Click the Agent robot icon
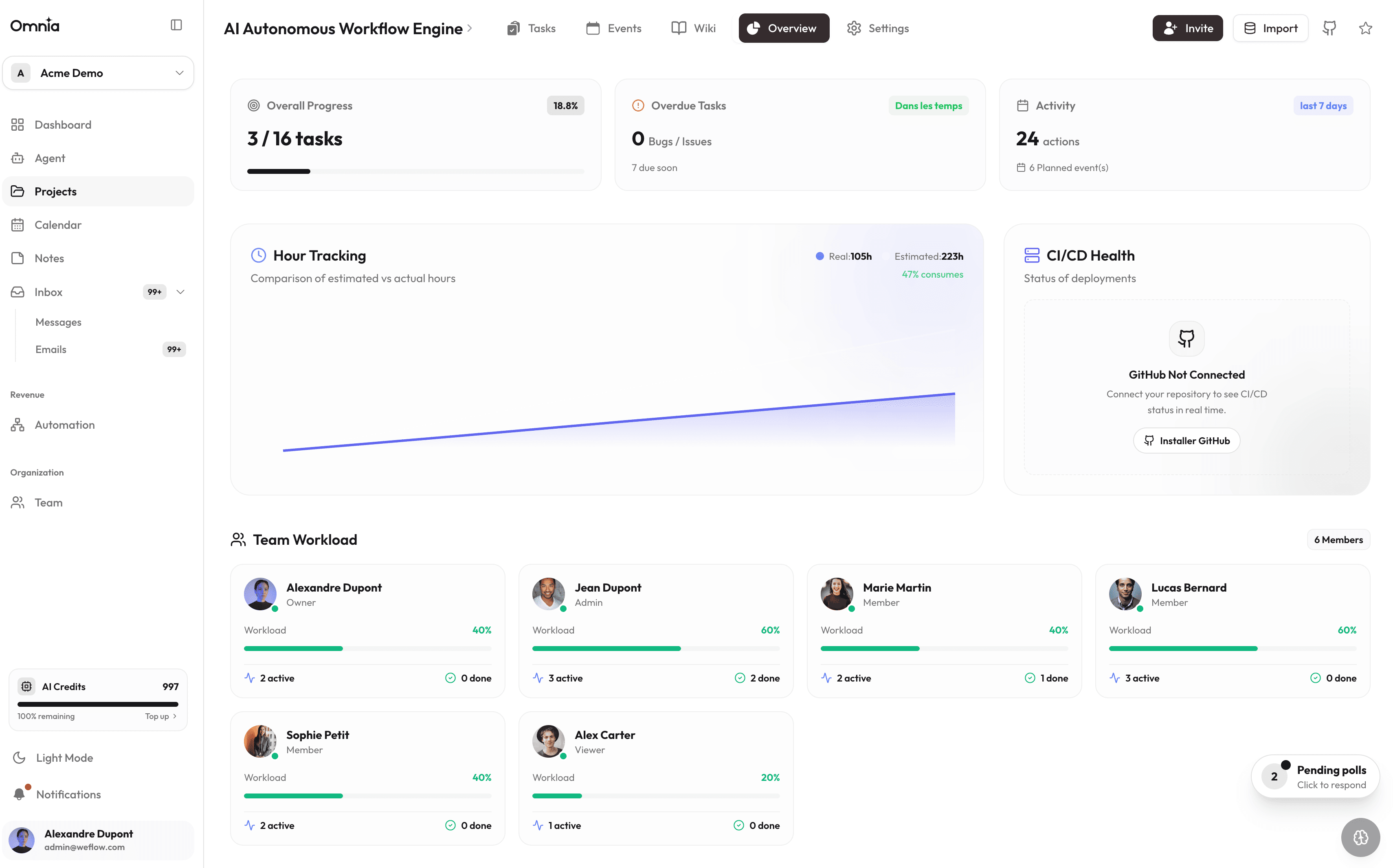 click(18, 158)
